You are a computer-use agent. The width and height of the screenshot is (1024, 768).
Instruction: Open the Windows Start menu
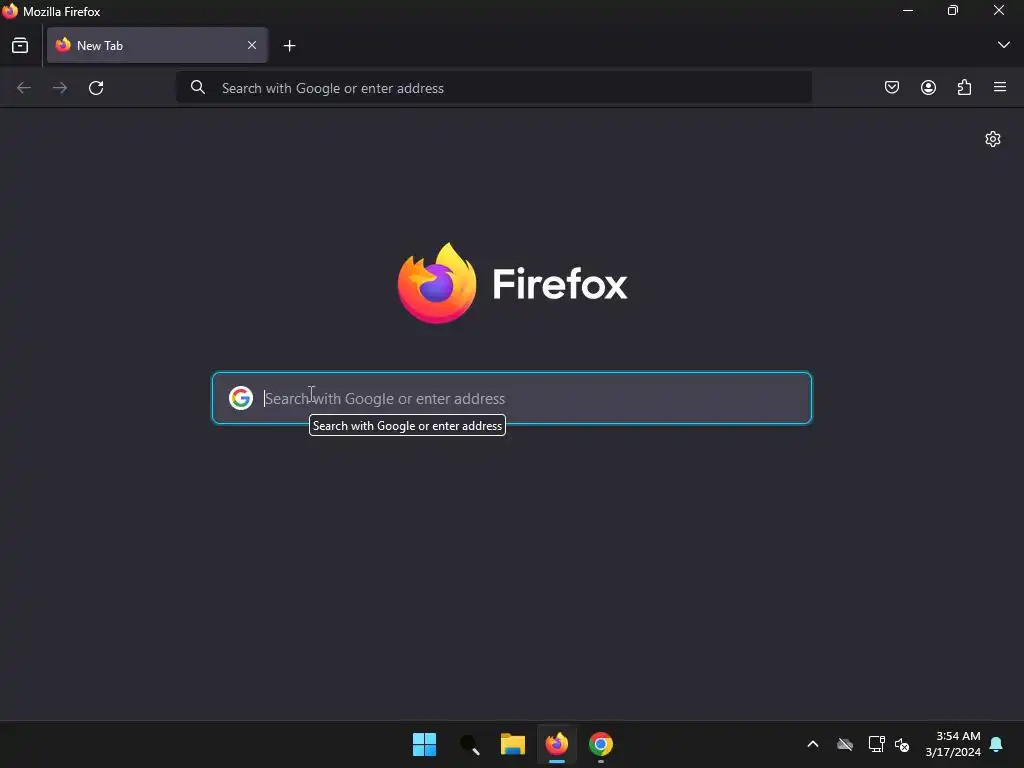click(424, 744)
